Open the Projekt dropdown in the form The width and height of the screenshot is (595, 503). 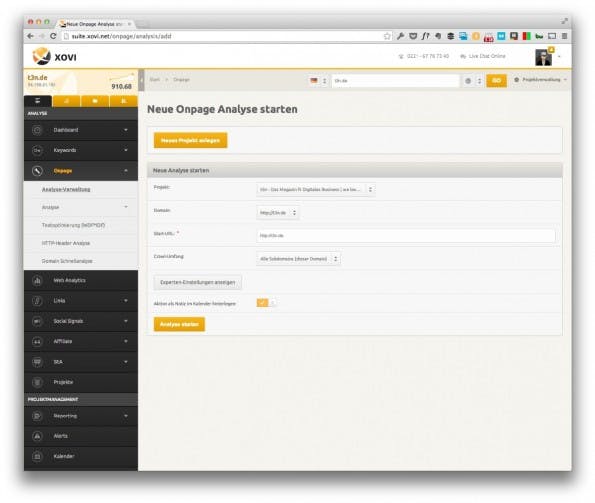click(x=316, y=189)
